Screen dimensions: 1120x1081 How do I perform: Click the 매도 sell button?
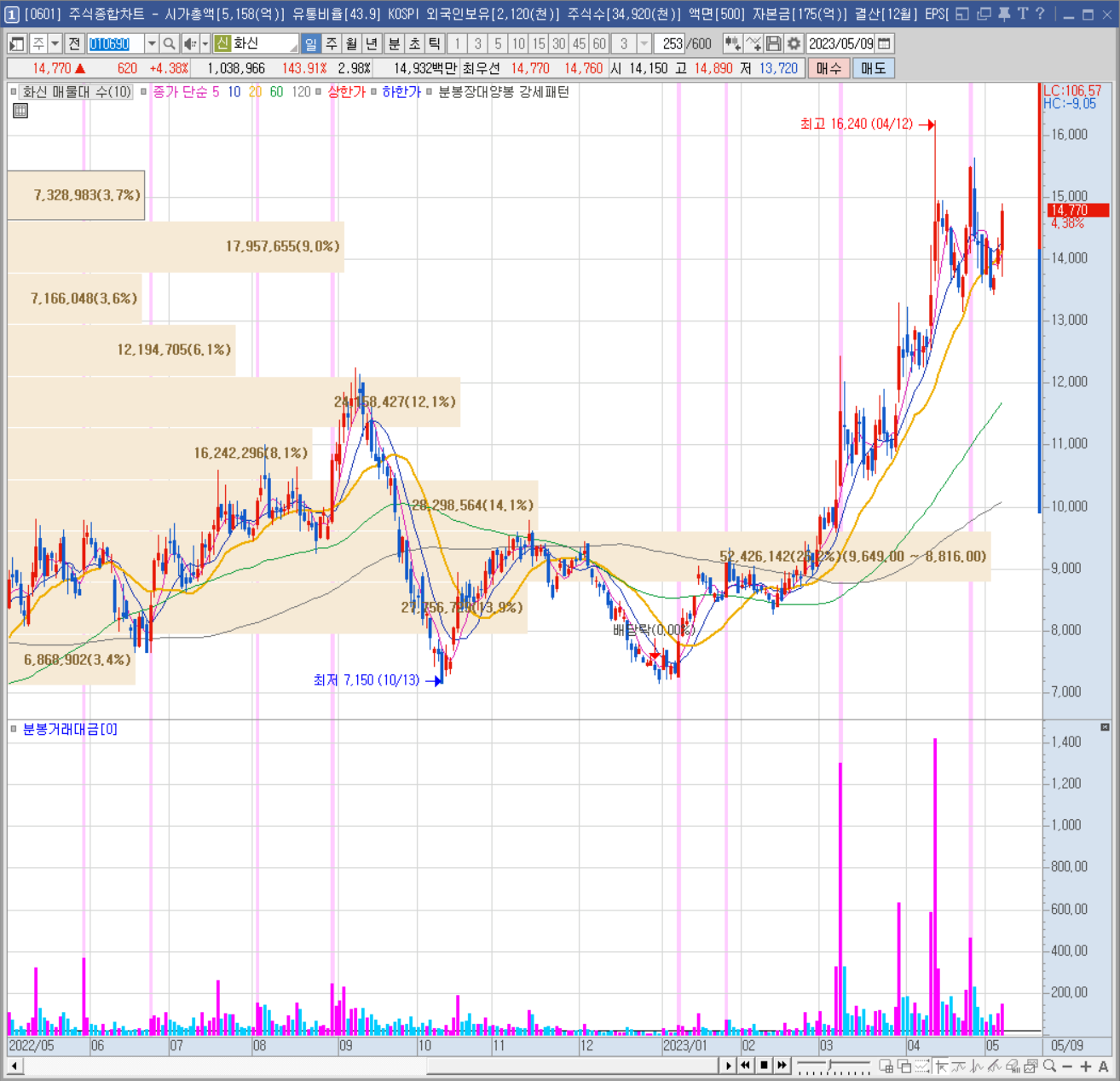[x=873, y=68]
